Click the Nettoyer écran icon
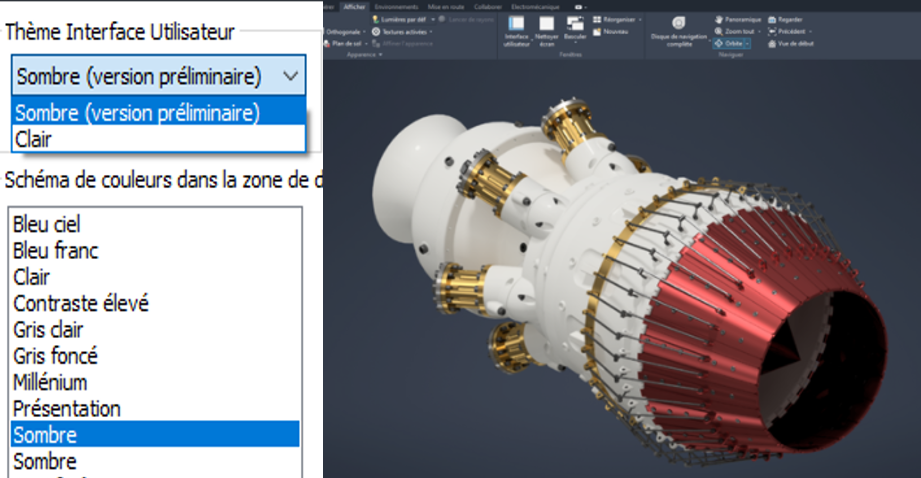This screenshot has width=921, height=478. (546, 23)
